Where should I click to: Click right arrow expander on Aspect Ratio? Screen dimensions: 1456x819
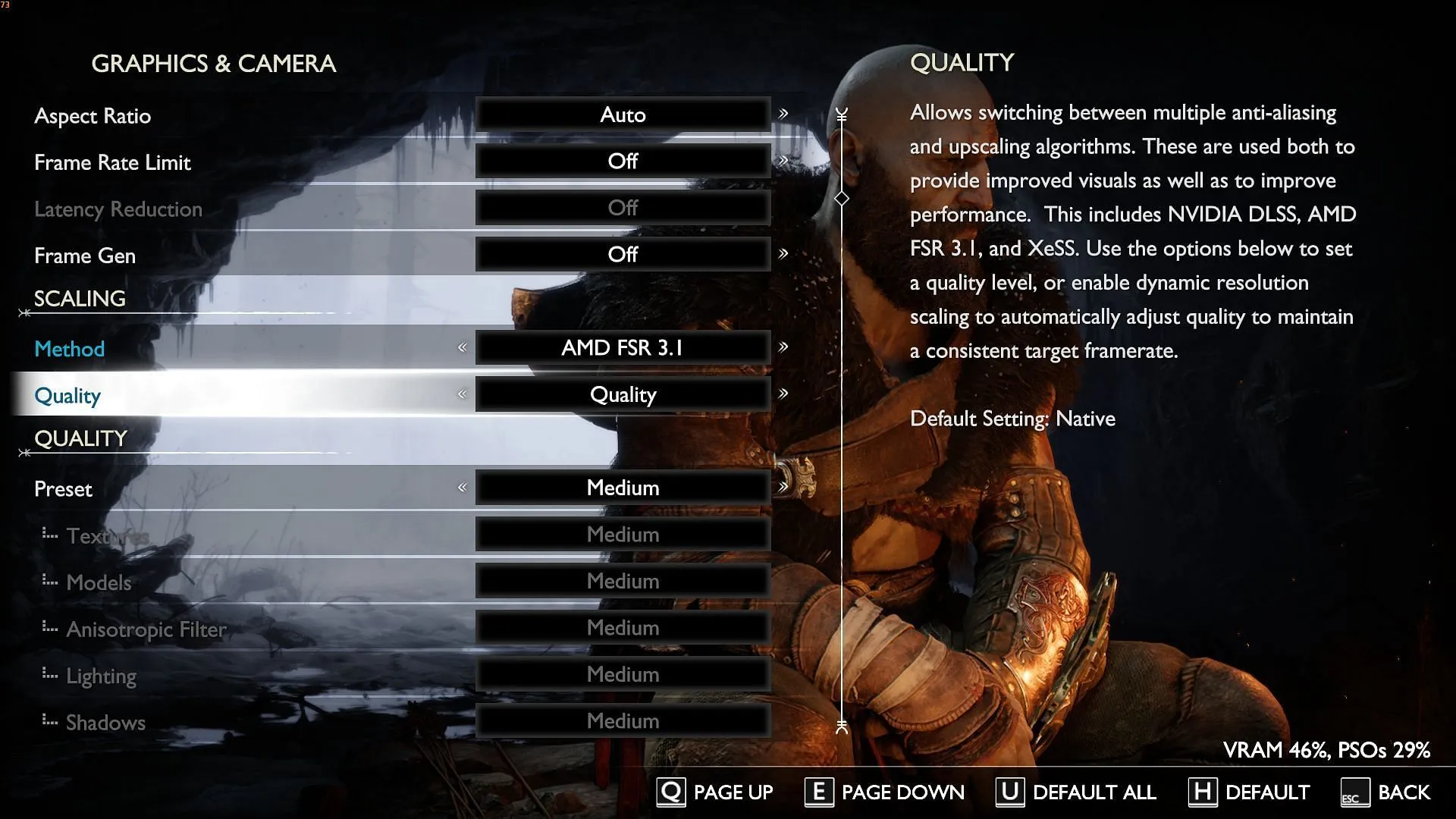tap(784, 113)
